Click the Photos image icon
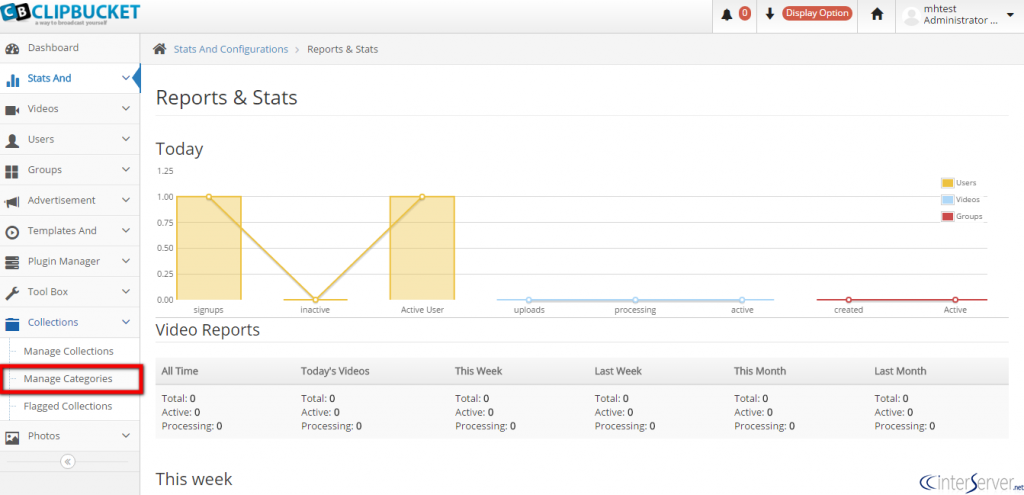 coord(12,438)
